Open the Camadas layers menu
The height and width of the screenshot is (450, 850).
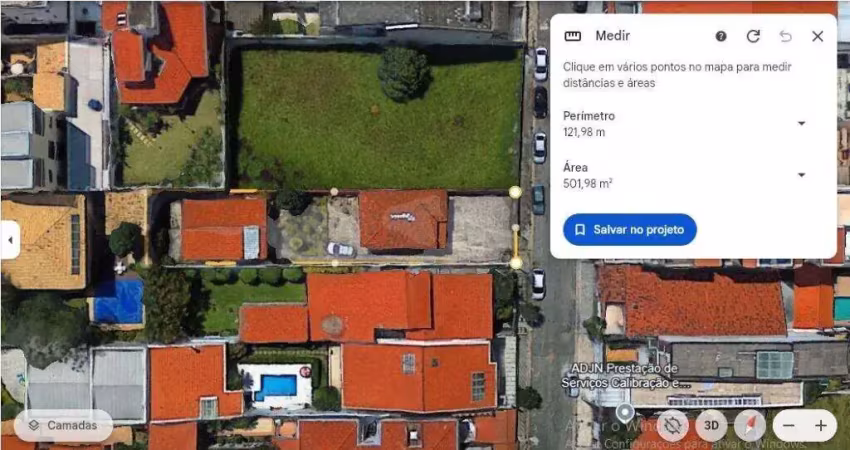[x=63, y=425]
